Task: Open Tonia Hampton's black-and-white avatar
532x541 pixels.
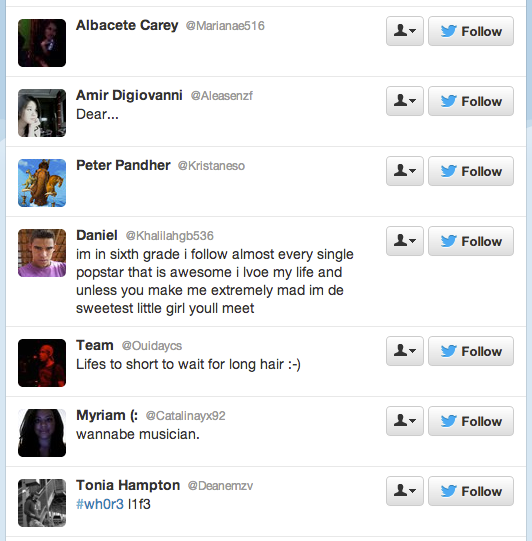Action: click(42, 503)
